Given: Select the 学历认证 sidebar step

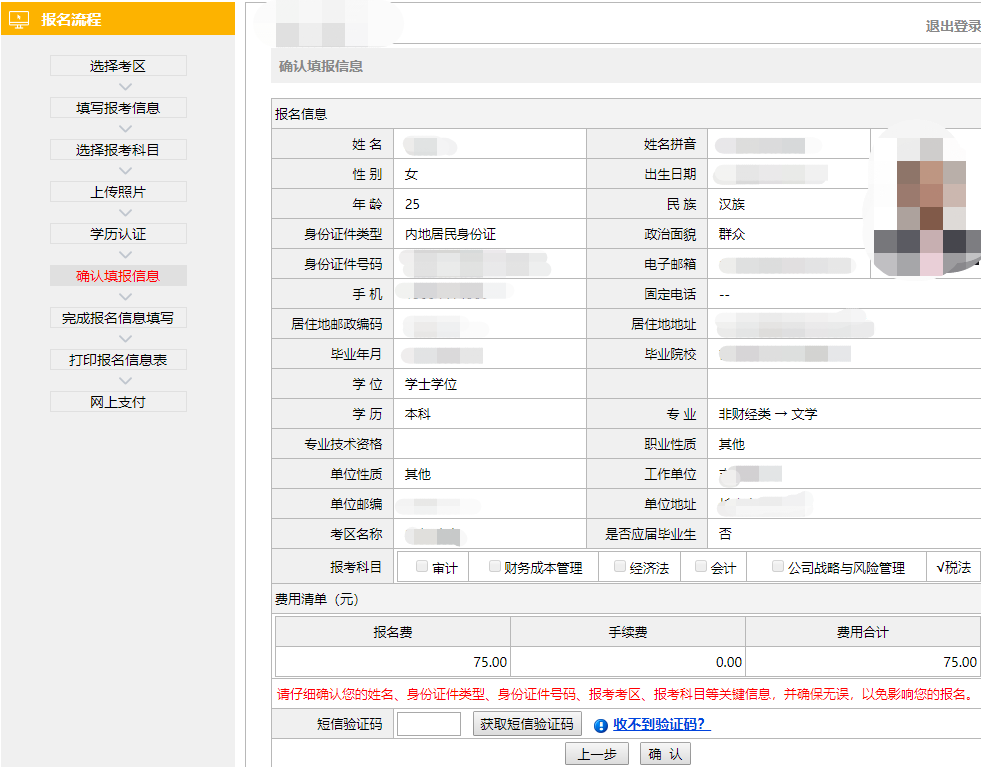Looking at the screenshot, I should (117, 233).
